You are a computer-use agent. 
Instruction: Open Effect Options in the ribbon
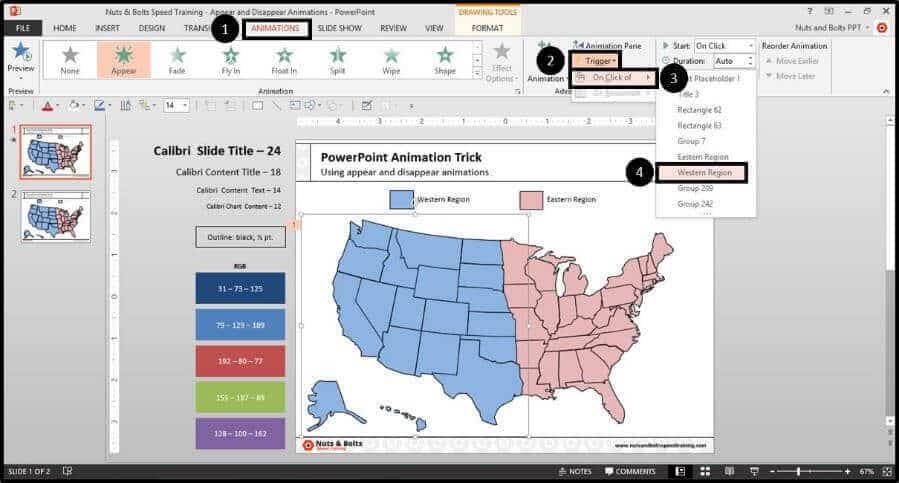pyautogui.click(x=501, y=62)
